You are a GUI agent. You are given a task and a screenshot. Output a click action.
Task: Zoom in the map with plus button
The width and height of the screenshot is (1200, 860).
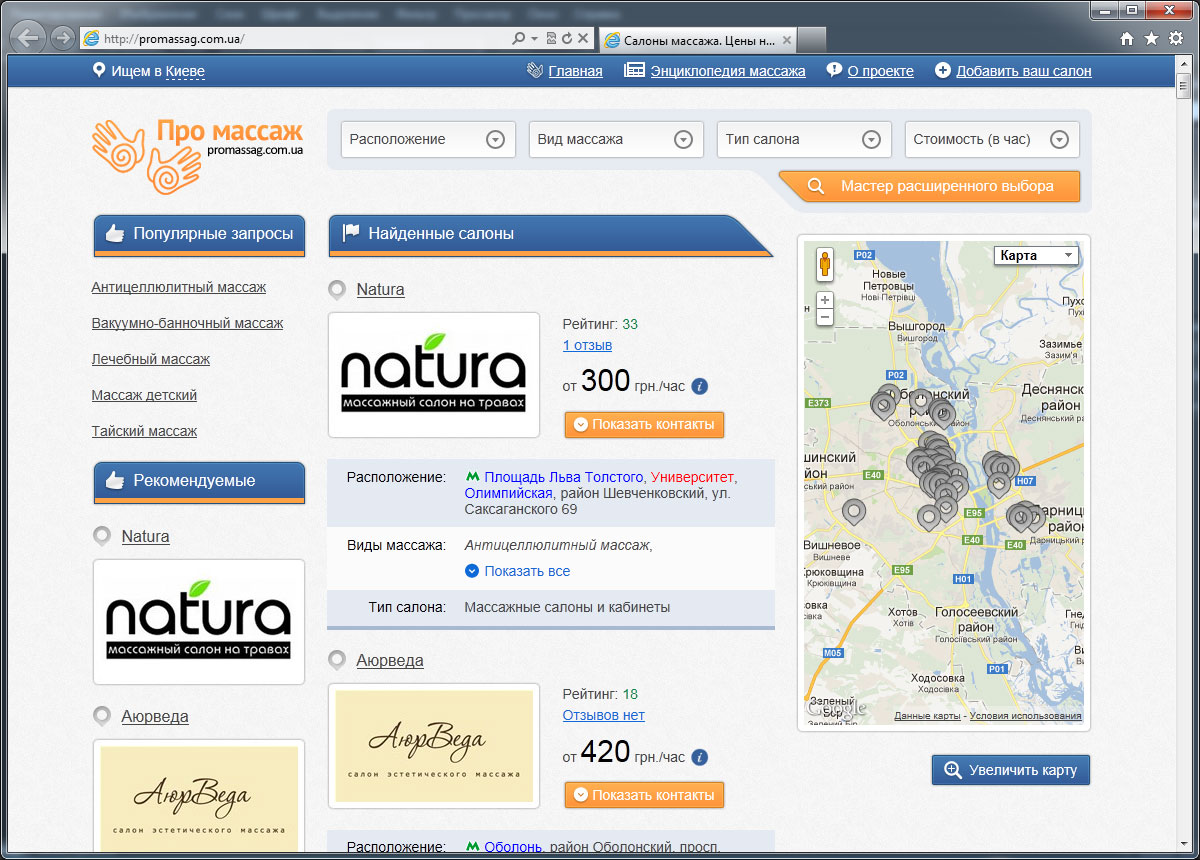pos(825,300)
